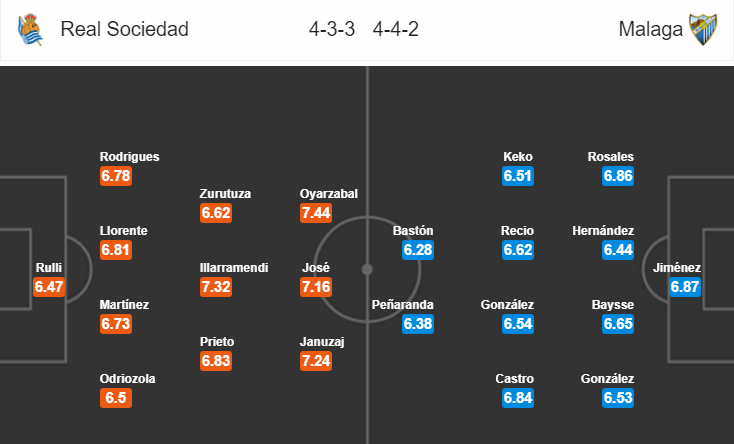Open player Odriozola's name

click(x=127, y=378)
